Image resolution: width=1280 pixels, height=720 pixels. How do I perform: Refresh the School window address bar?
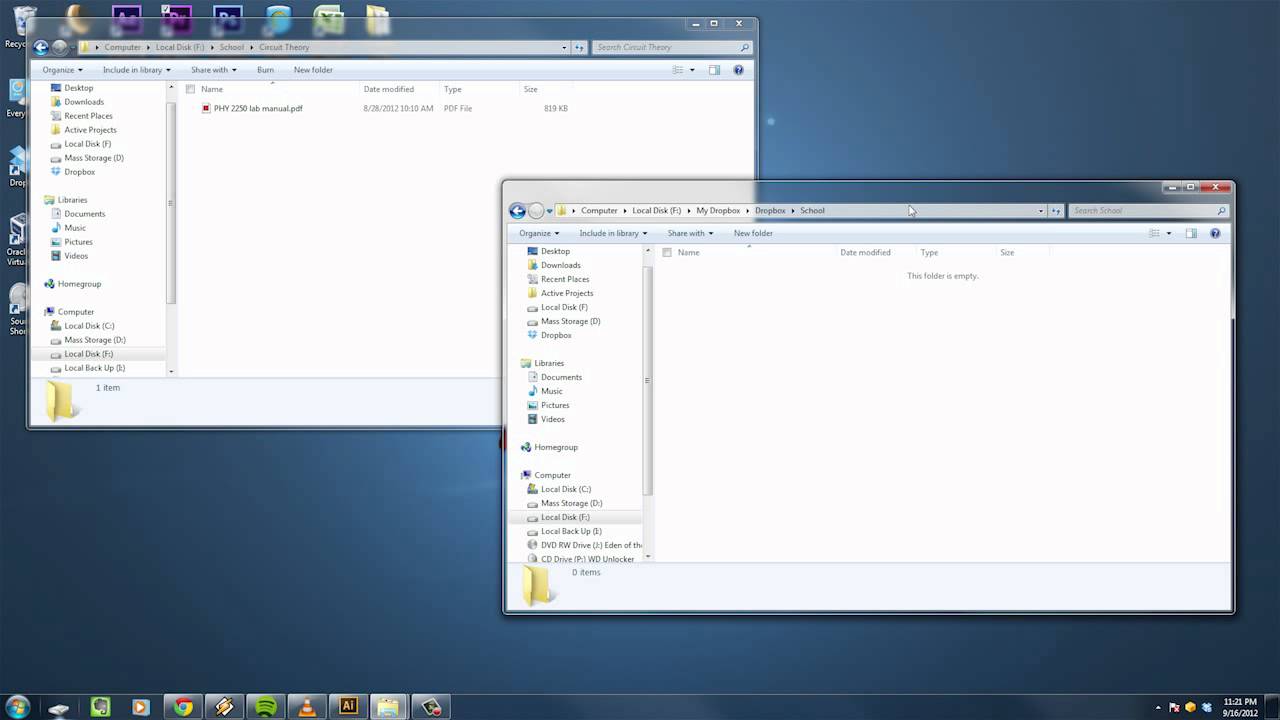pyautogui.click(x=1055, y=210)
